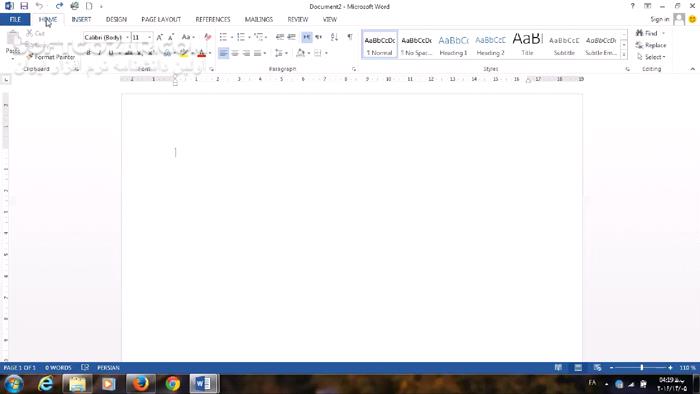Toggle Show/Hide paragraph marks
The height and width of the screenshot is (394, 700).
coord(350,37)
